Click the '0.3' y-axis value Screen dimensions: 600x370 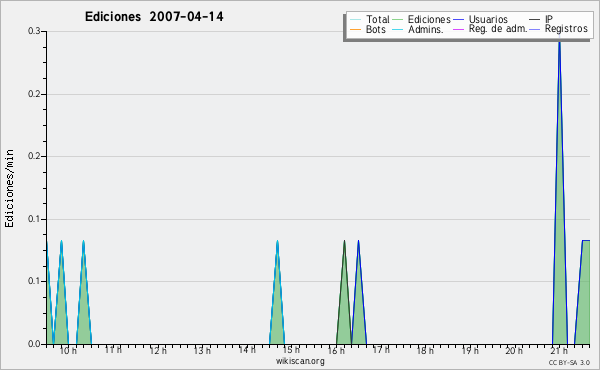pos(34,31)
